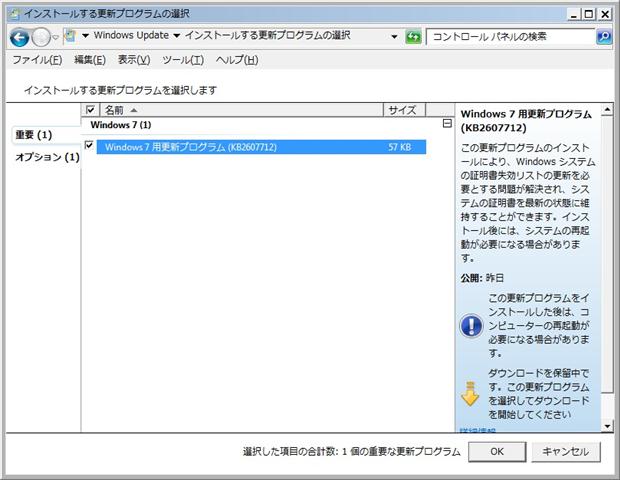Click the Control Panel icon in address bar
The image size is (620, 480).
coord(70,36)
